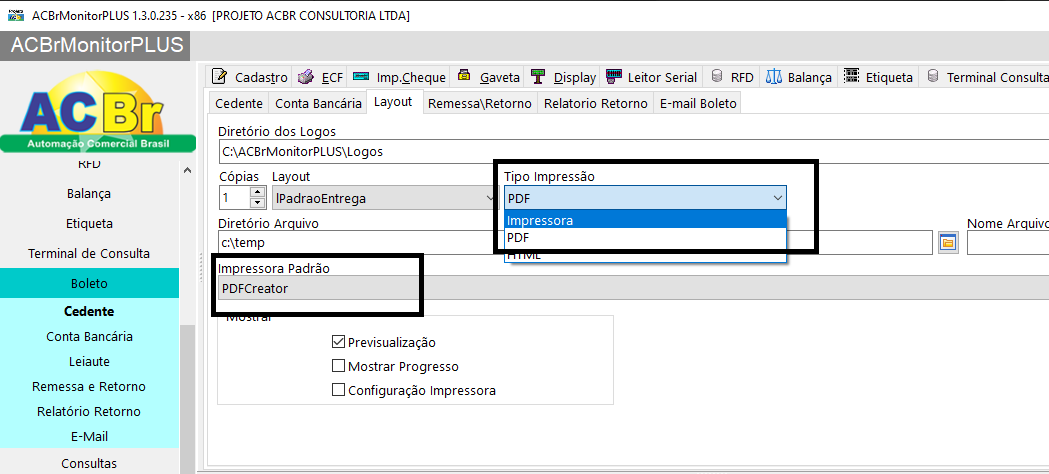Click the Diretório Arquivo path field

click(575, 243)
